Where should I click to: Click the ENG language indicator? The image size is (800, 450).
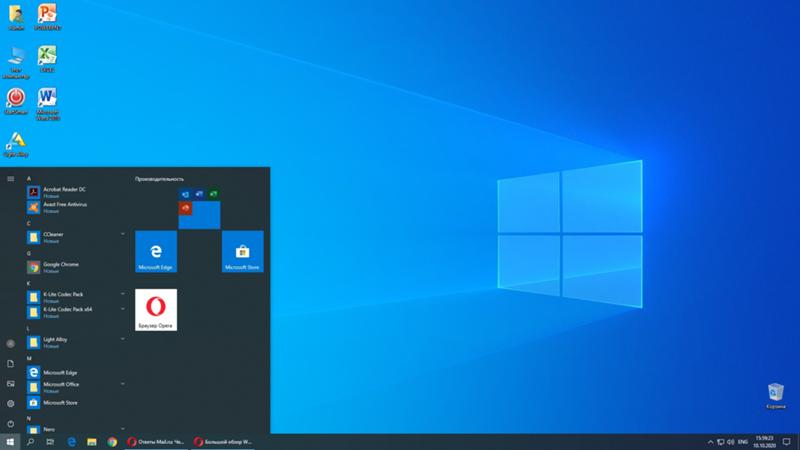coord(743,442)
